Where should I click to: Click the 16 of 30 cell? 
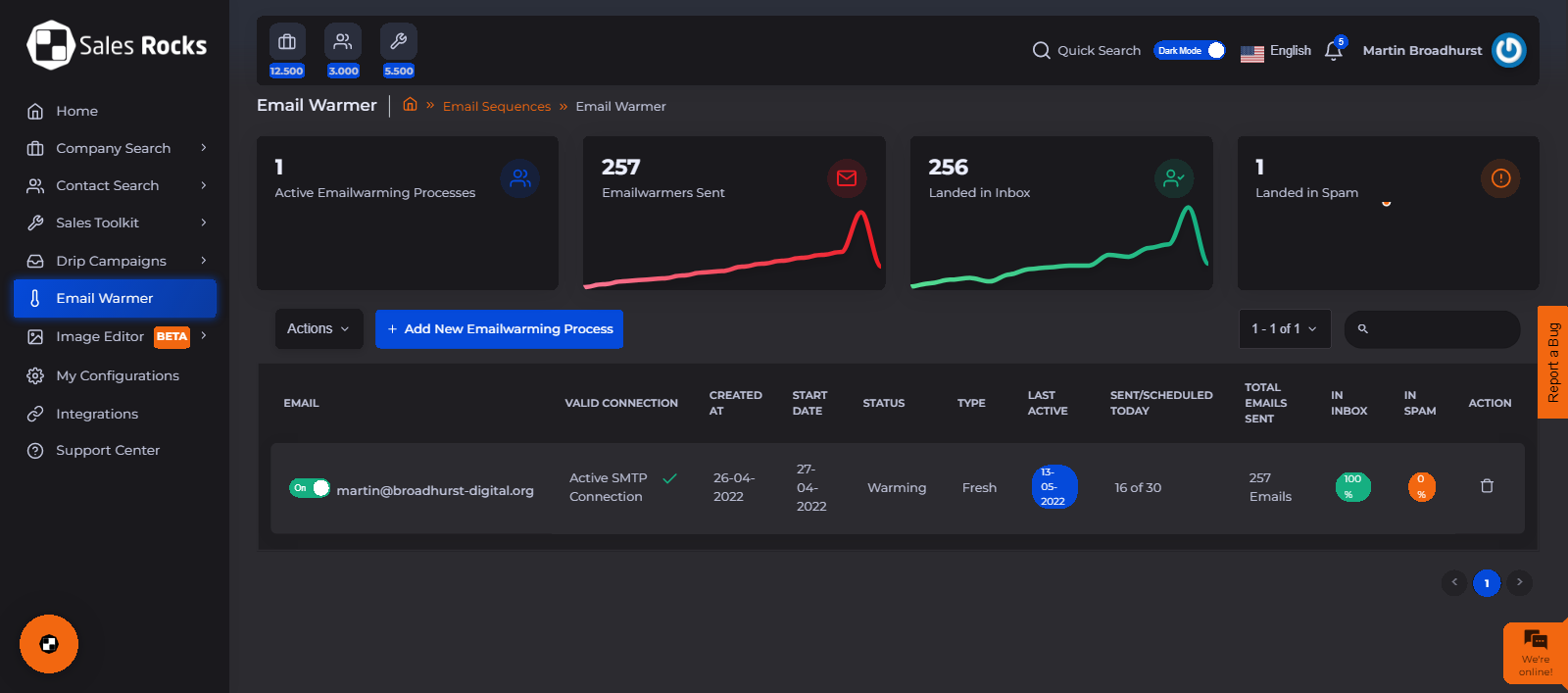coord(1138,487)
